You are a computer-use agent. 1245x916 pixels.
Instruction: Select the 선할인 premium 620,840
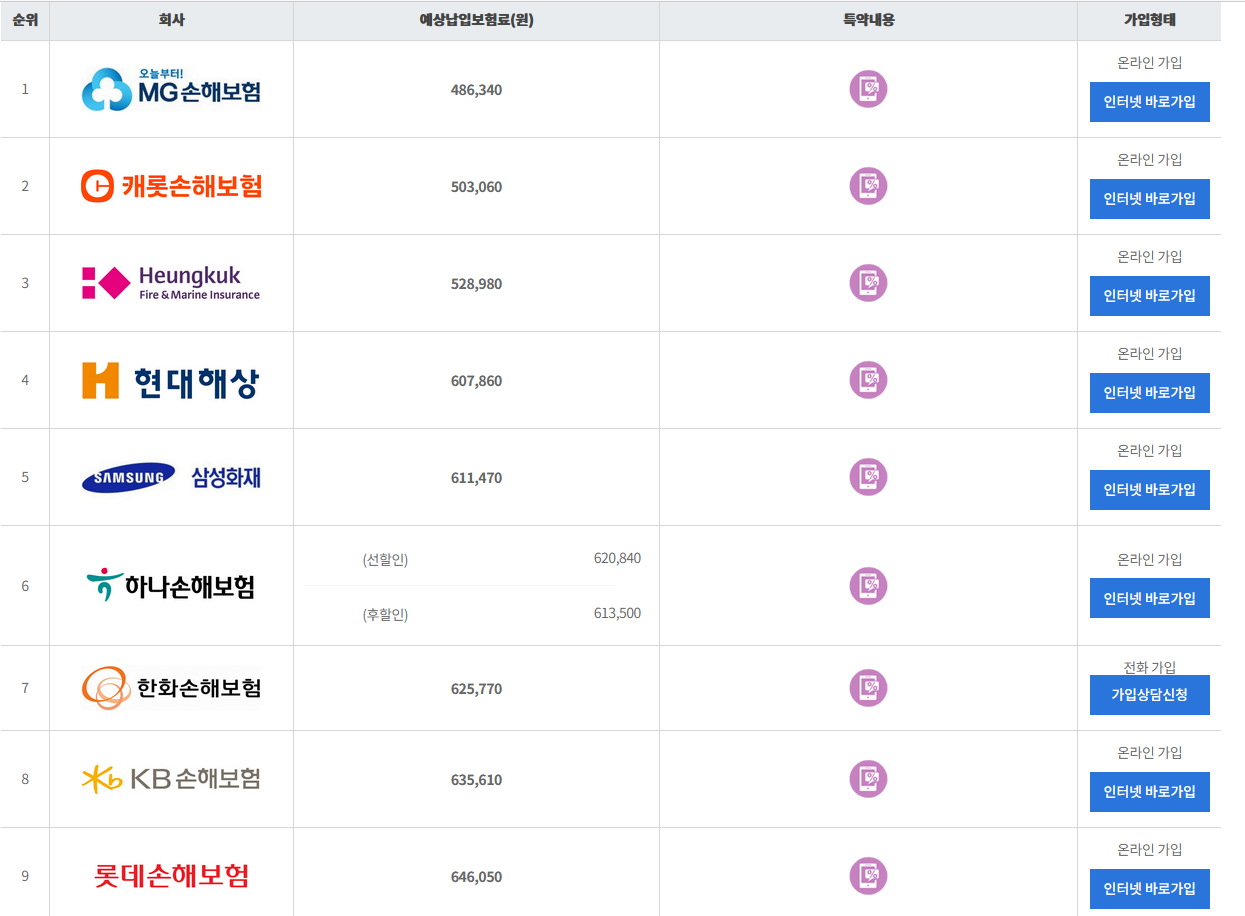point(617,558)
